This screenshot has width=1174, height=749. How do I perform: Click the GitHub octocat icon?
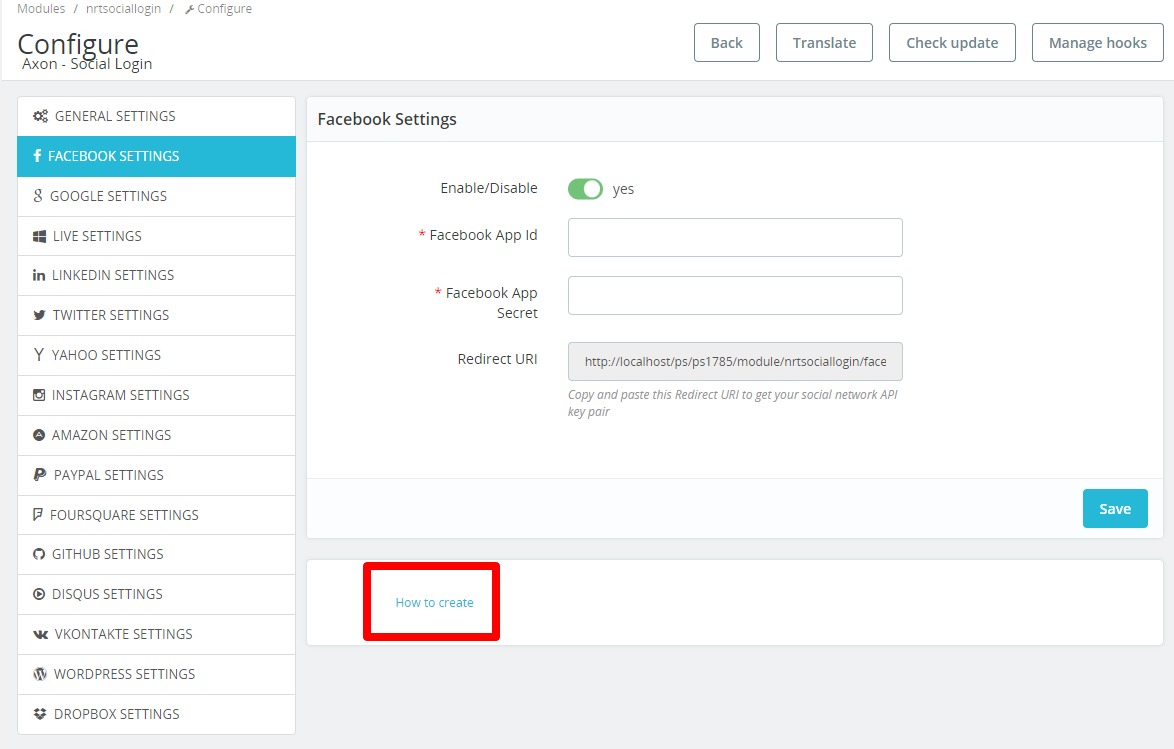point(38,554)
